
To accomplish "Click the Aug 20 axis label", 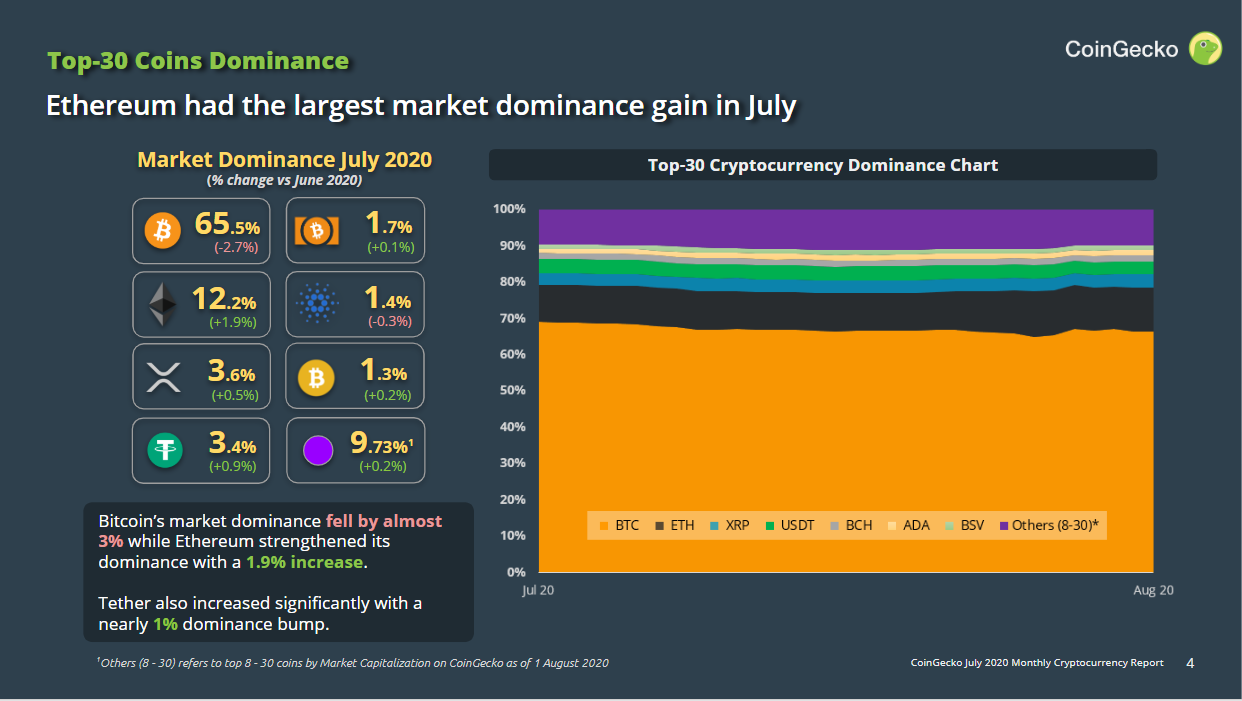I will coord(1153,590).
